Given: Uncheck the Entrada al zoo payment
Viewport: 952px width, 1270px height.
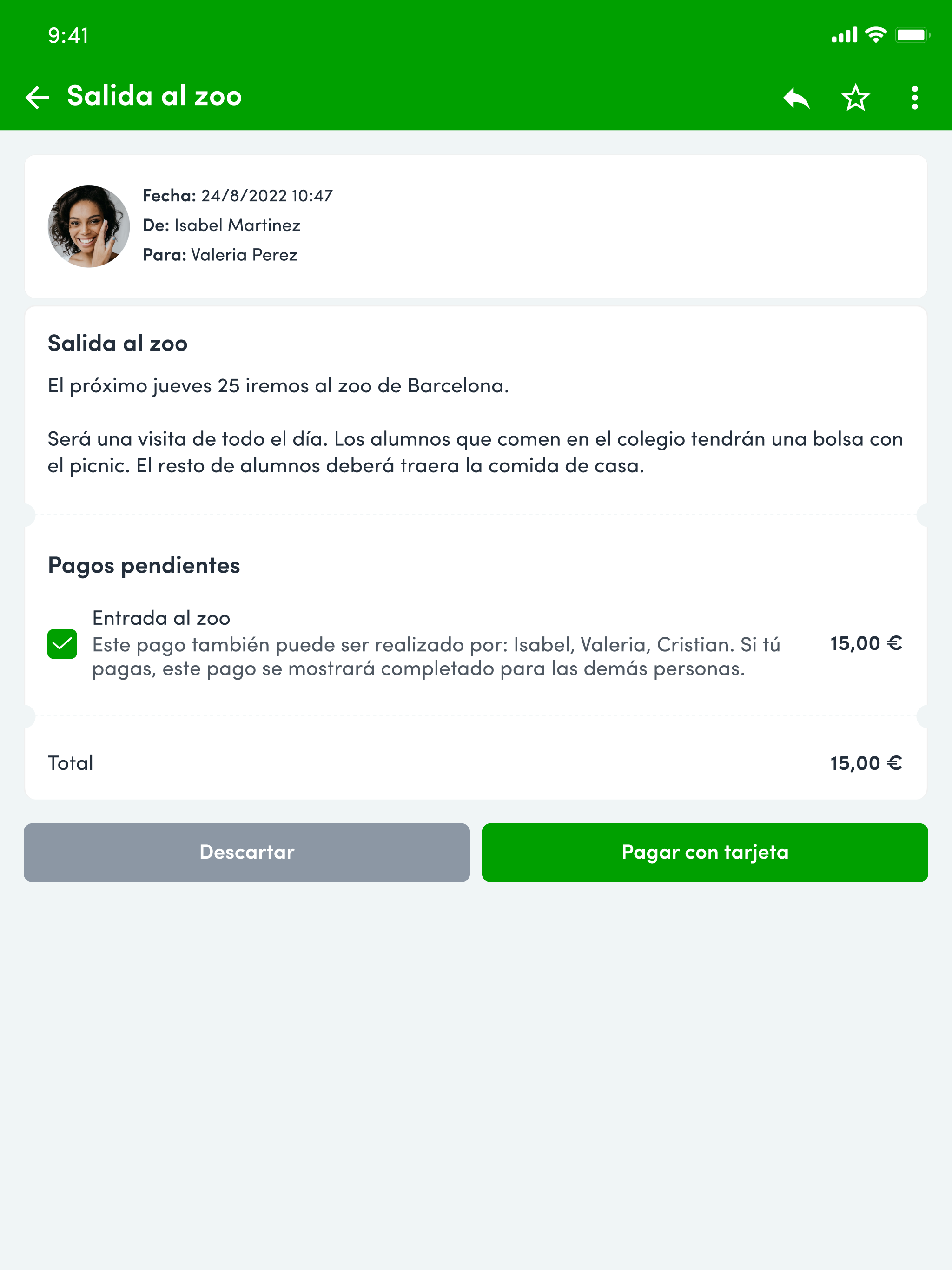Looking at the screenshot, I should point(62,644).
